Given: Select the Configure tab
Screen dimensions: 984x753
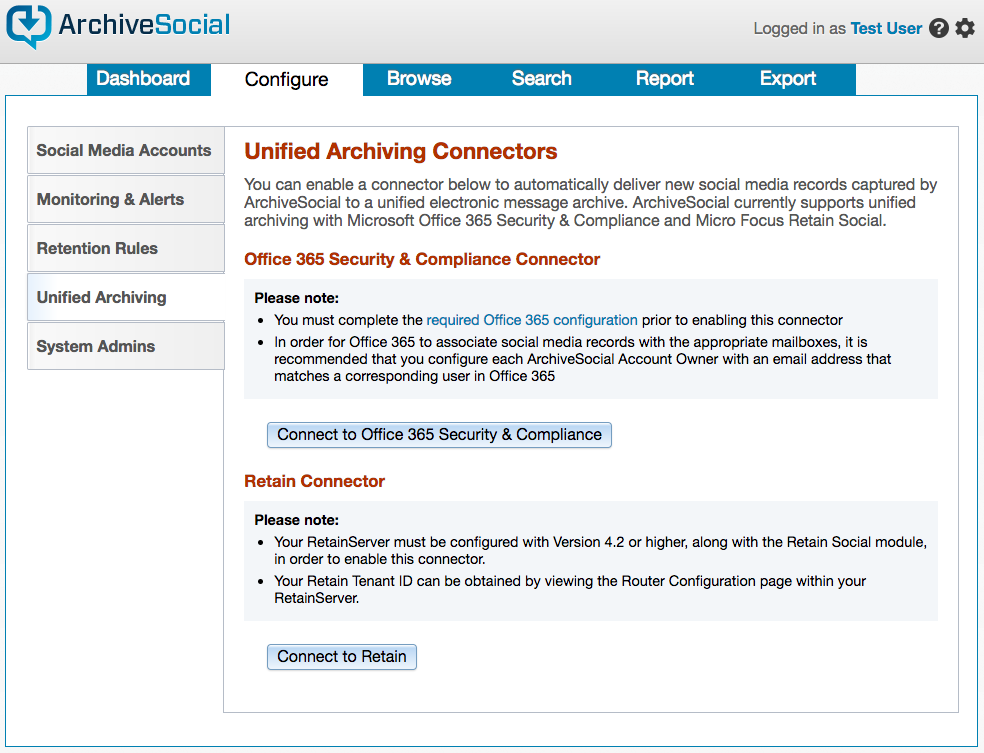Looking at the screenshot, I should (286, 80).
